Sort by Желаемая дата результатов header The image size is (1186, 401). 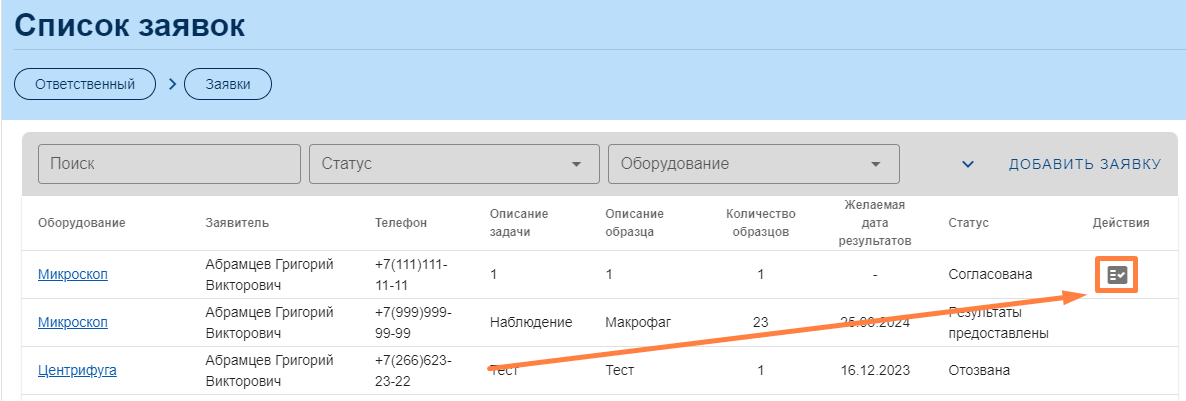[x=875, y=222]
